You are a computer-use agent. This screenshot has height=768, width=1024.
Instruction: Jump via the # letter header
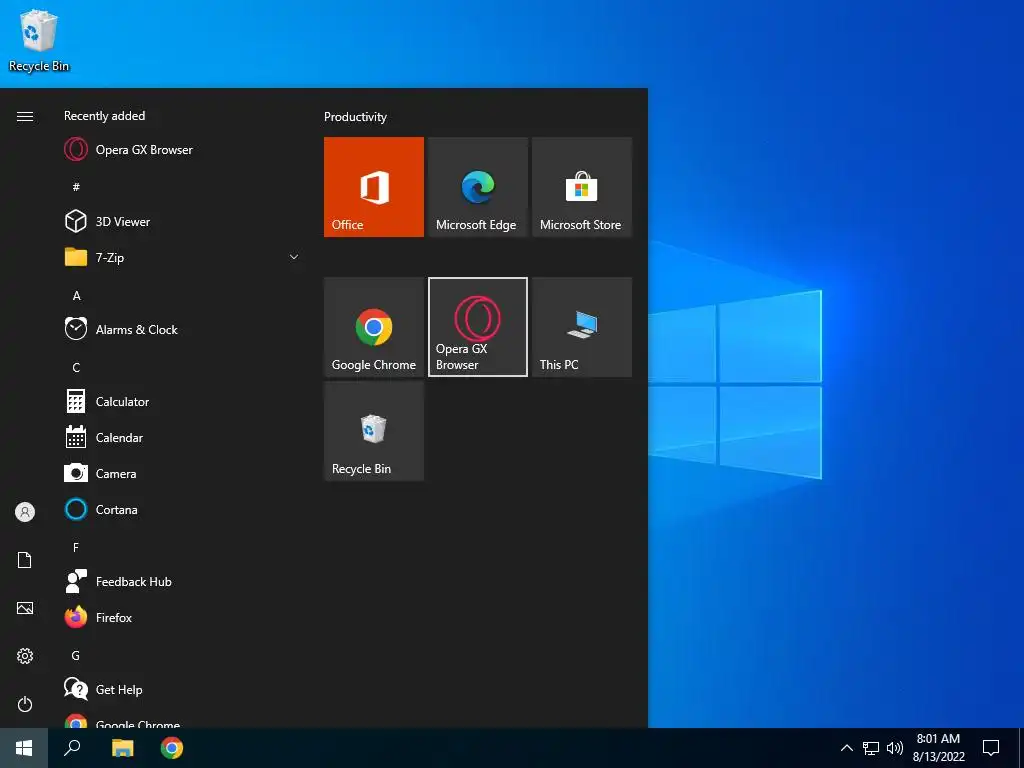pyautogui.click(x=76, y=187)
